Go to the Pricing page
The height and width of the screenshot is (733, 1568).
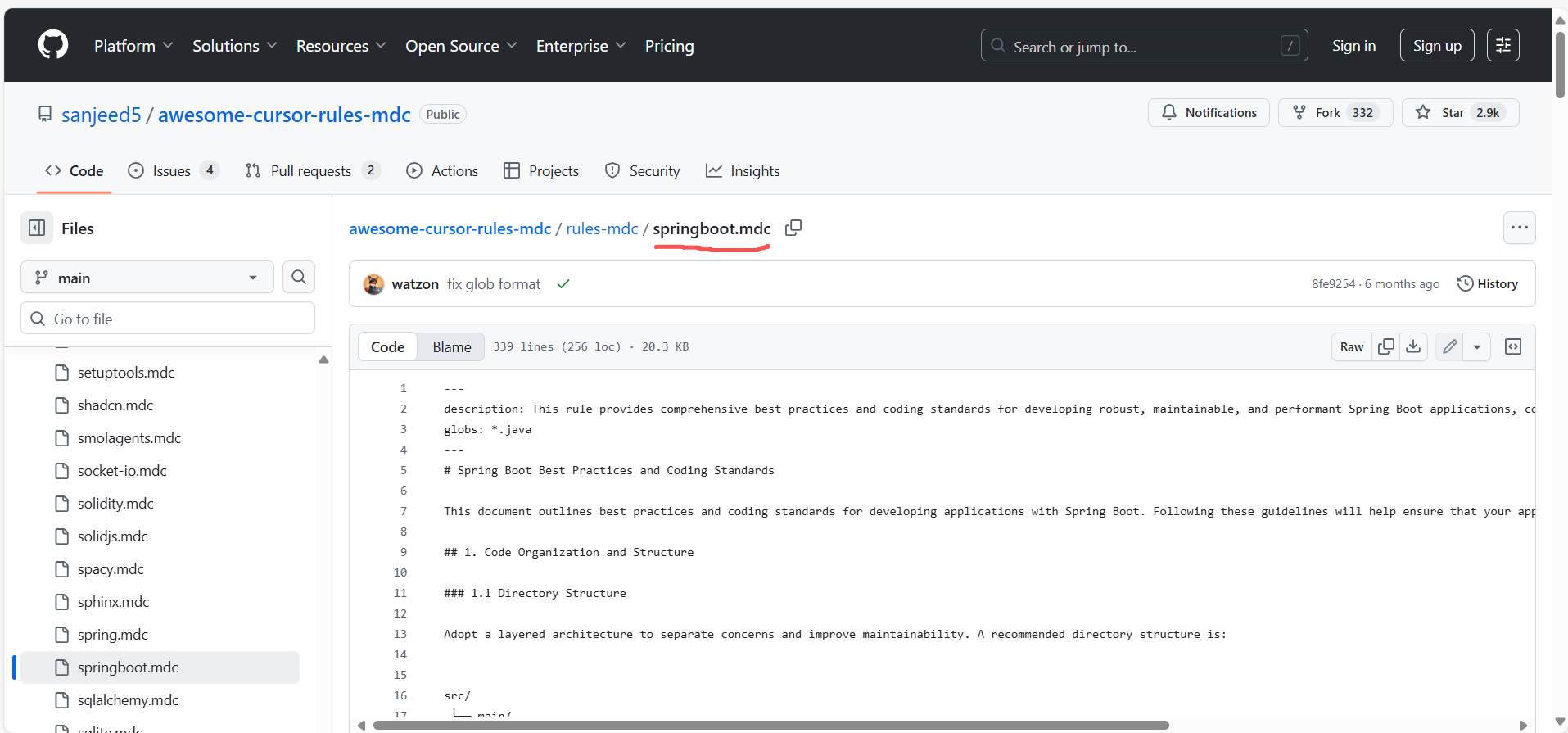pyautogui.click(x=669, y=46)
